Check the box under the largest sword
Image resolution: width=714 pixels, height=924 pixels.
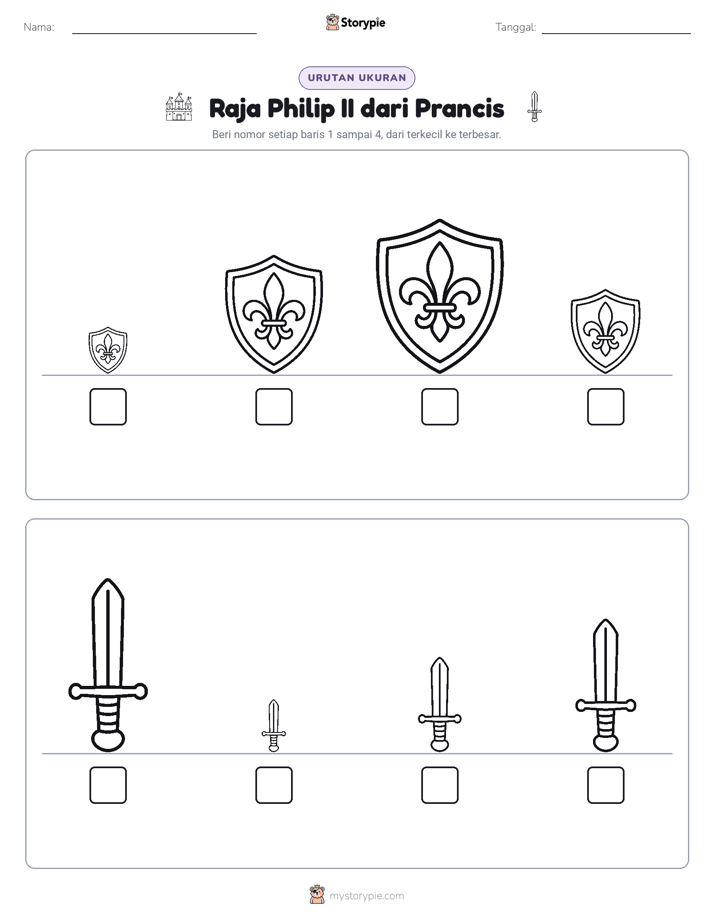[x=108, y=785]
